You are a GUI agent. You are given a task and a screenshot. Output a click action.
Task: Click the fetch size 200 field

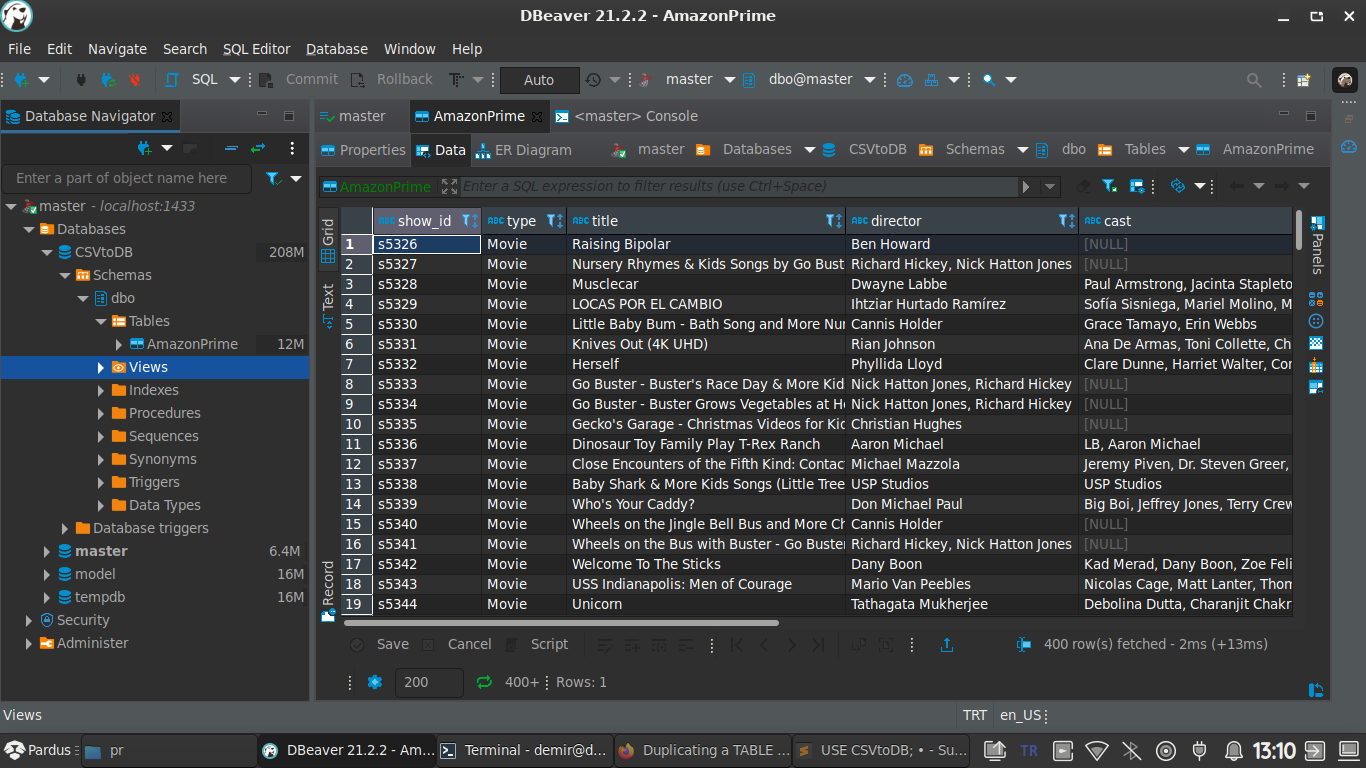(x=429, y=682)
